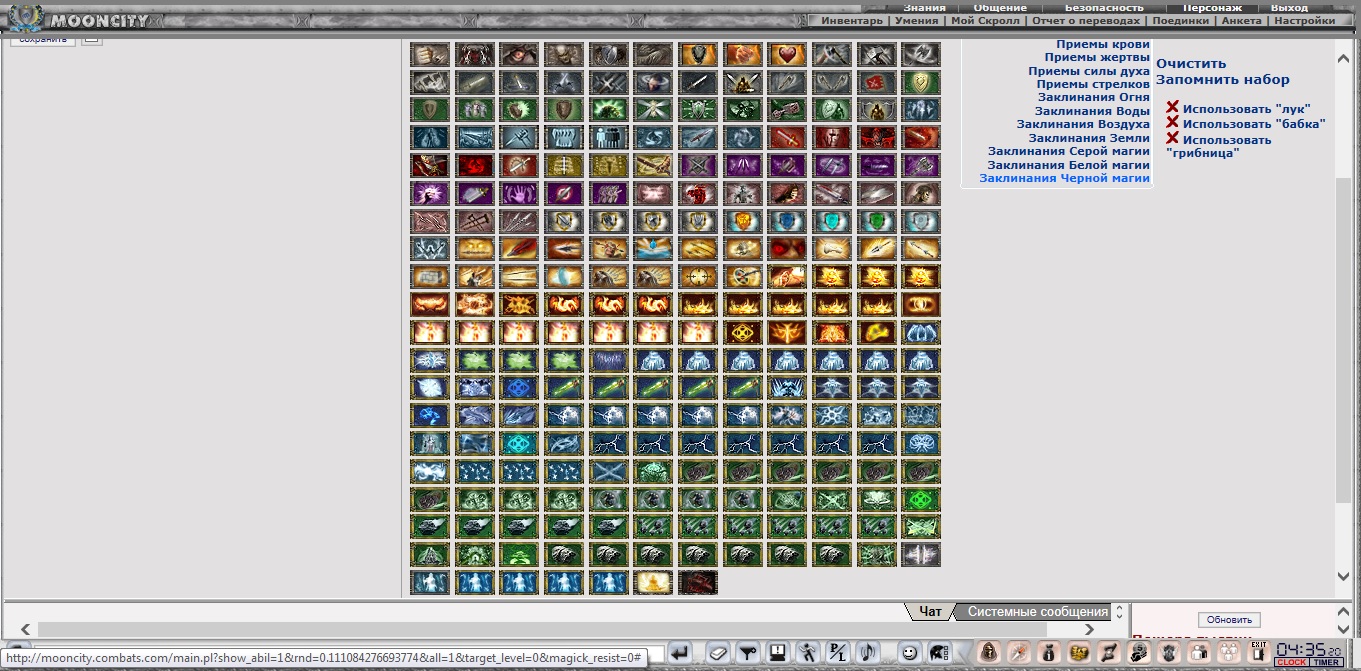Open the Знания menu
The width and height of the screenshot is (1361, 671).
[x=924, y=8]
